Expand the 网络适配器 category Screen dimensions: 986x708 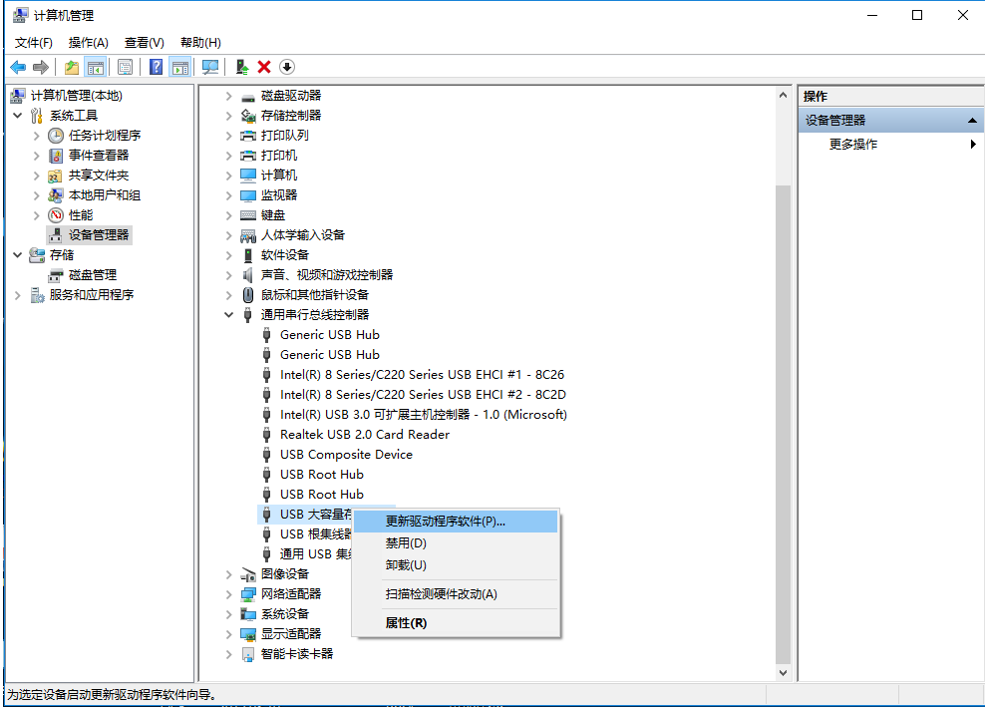point(229,594)
